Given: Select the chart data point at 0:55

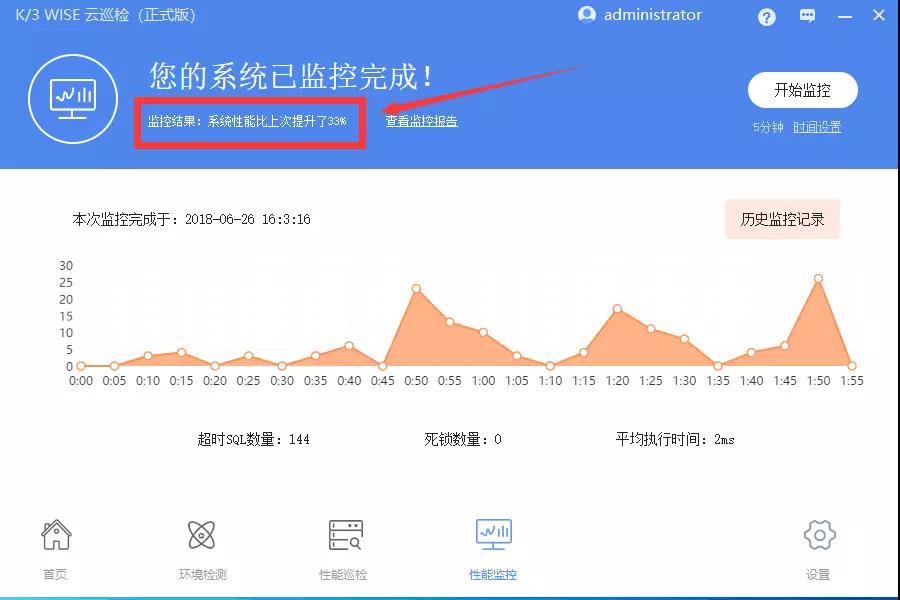Looking at the screenshot, I should tap(449, 322).
